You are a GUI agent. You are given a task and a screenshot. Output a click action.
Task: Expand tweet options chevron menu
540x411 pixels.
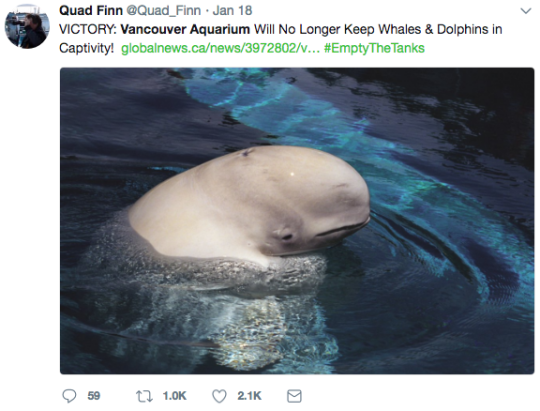526,11
